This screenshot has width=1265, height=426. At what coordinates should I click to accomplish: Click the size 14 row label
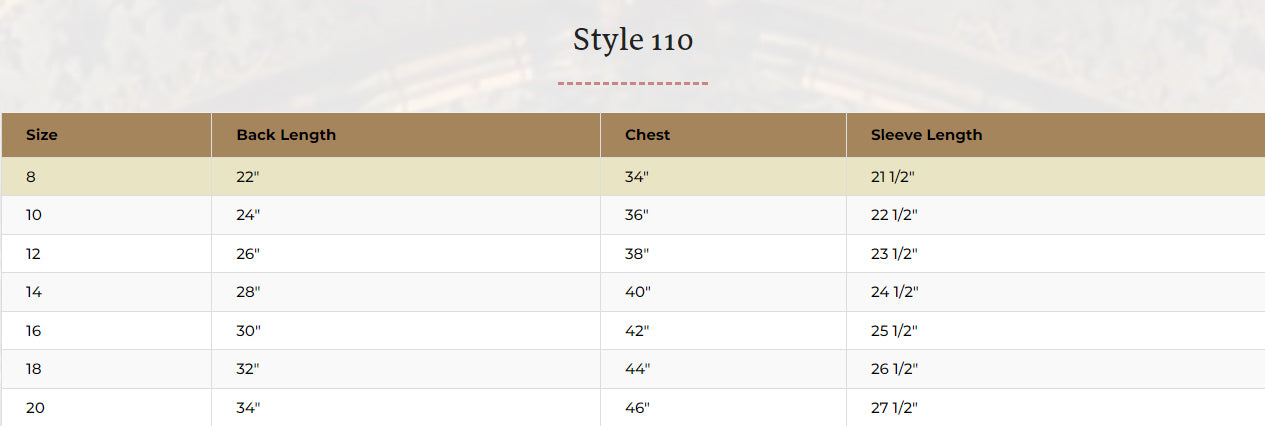[x=34, y=292]
